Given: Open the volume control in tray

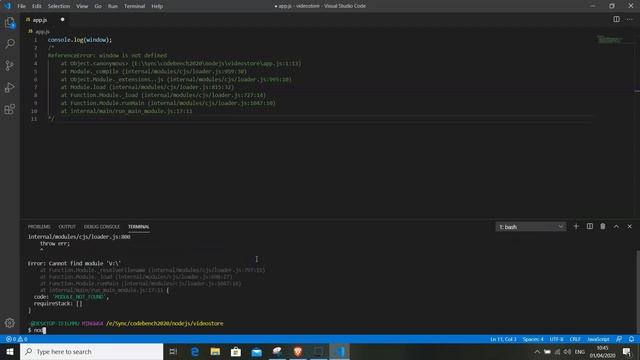Looking at the screenshot, I should click(x=567, y=351).
